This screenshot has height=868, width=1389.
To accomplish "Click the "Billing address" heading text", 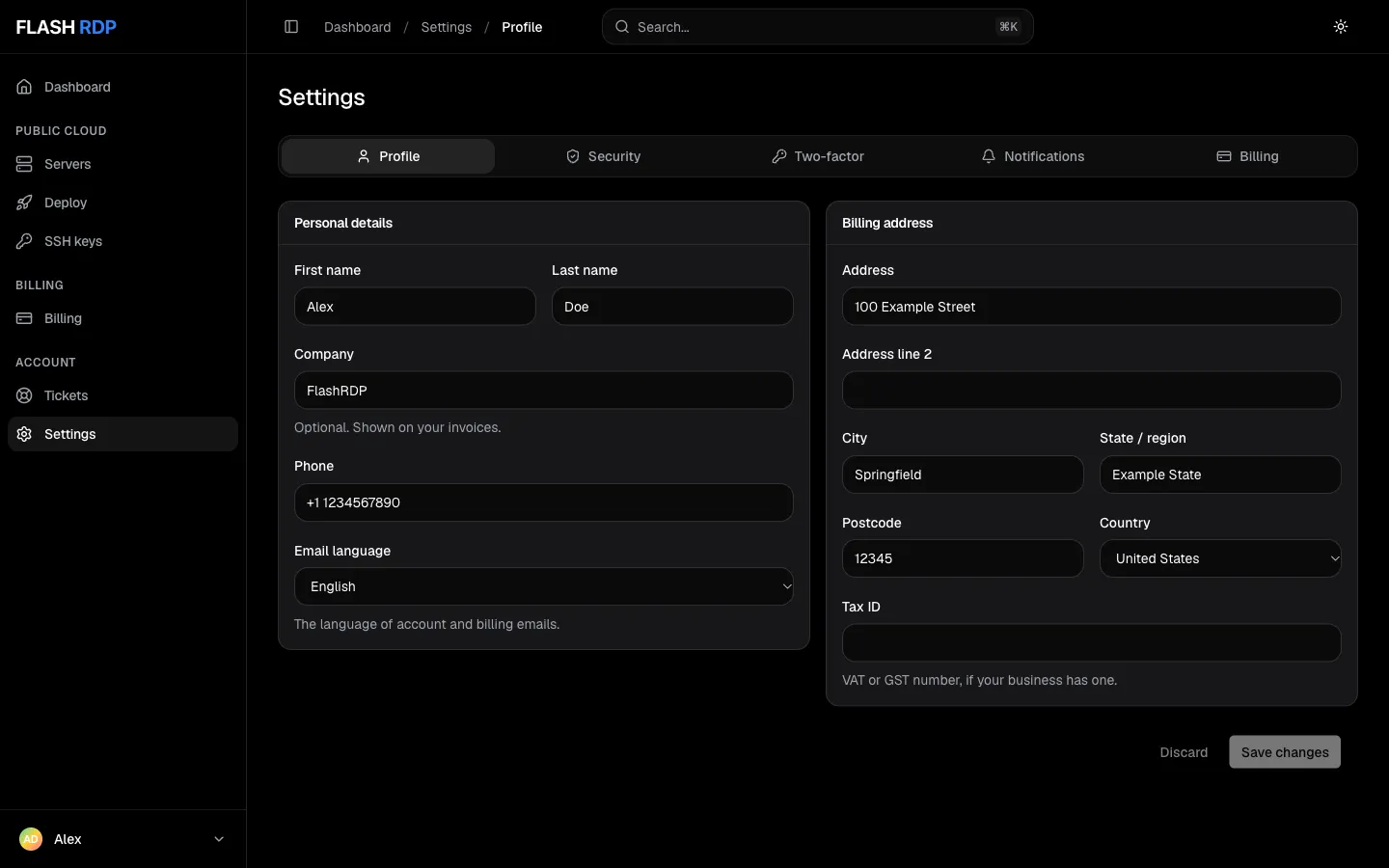I will click(x=887, y=223).
